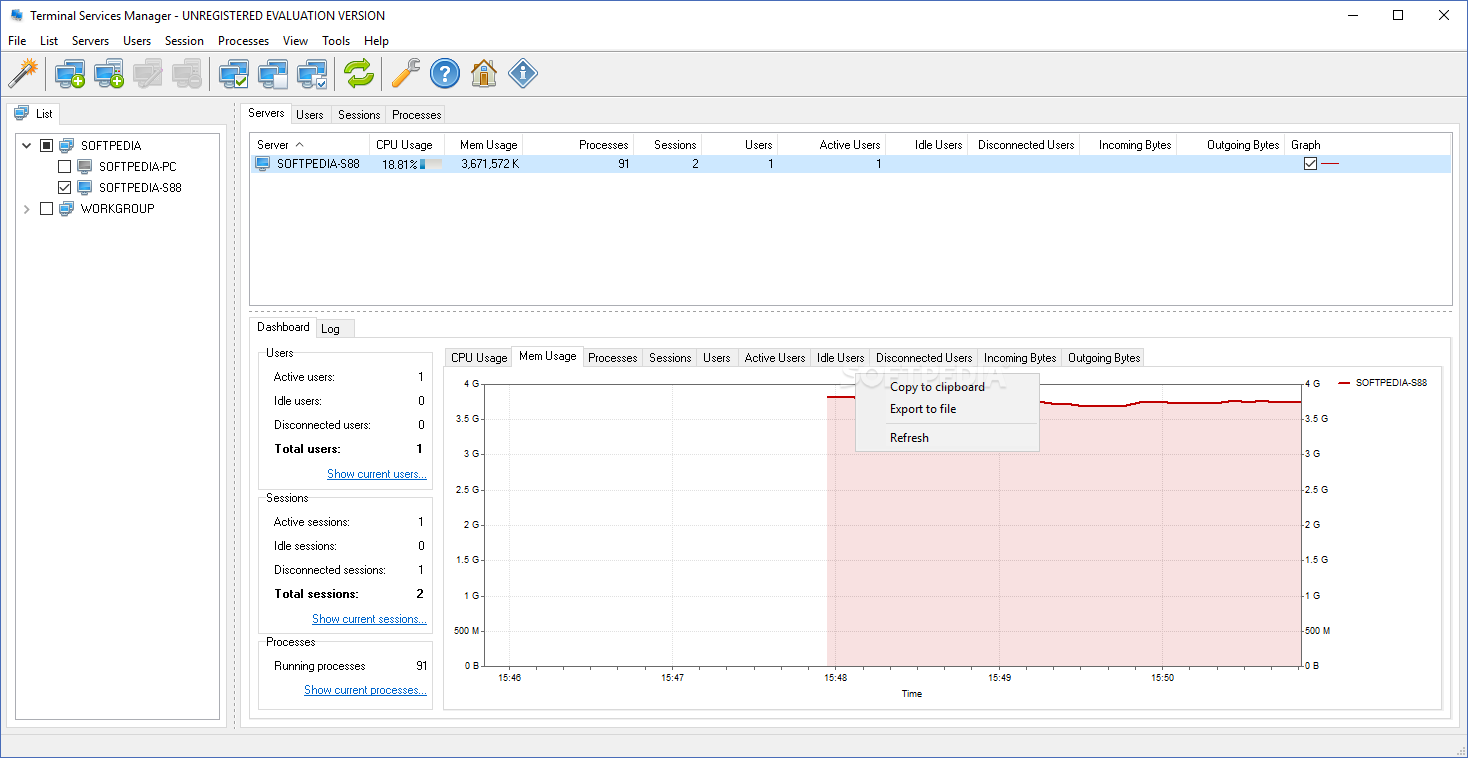Click the home page house icon
This screenshot has width=1468, height=758.
(x=484, y=73)
